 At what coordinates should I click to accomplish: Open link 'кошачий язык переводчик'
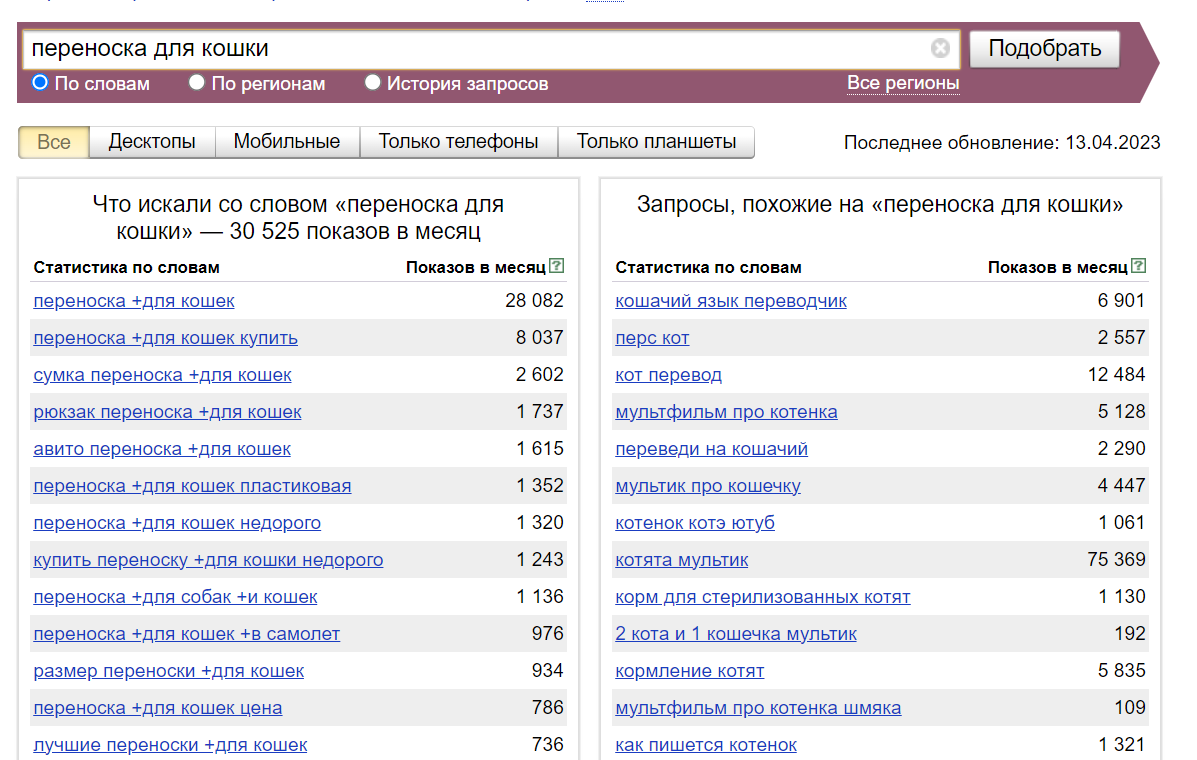pyautogui.click(x=731, y=301)
